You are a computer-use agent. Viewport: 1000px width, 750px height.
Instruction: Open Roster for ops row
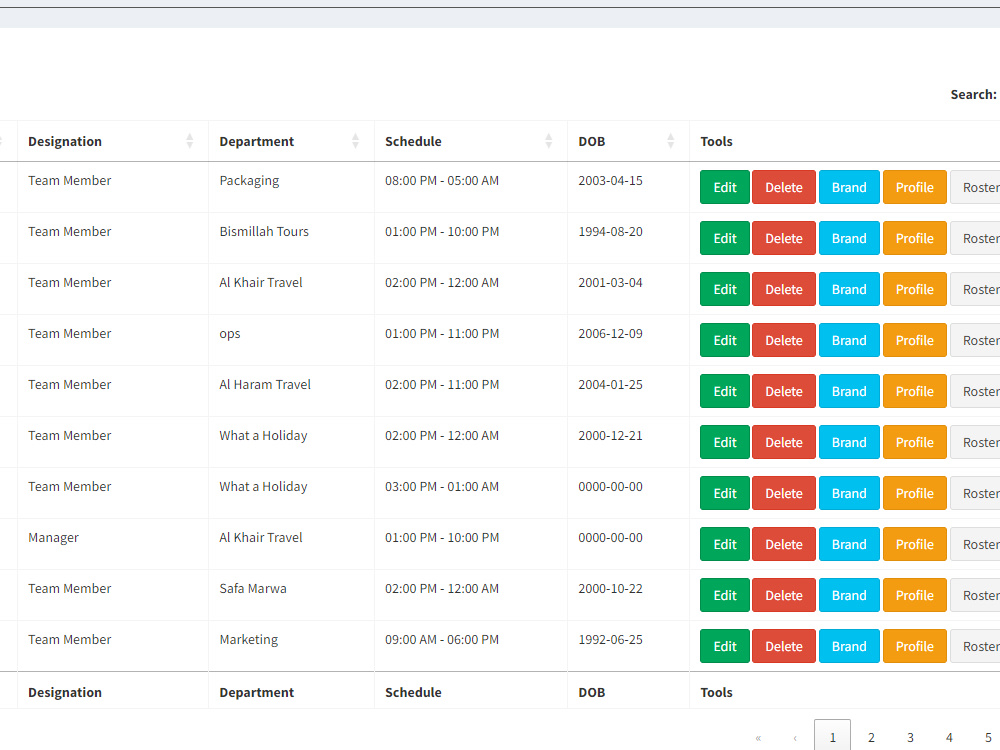(976, 340)
